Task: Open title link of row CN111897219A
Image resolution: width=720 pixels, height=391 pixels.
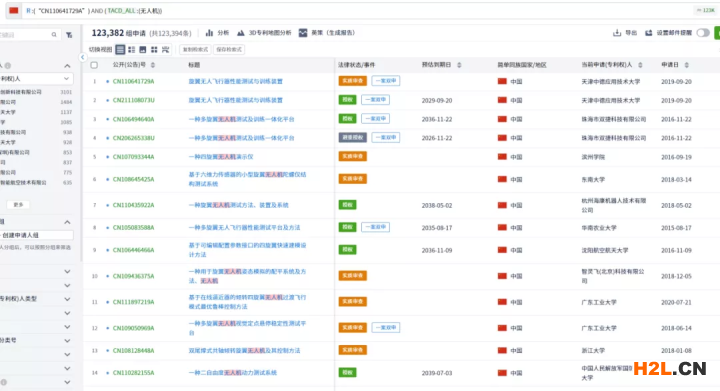Action: click(x=247, y=302)
